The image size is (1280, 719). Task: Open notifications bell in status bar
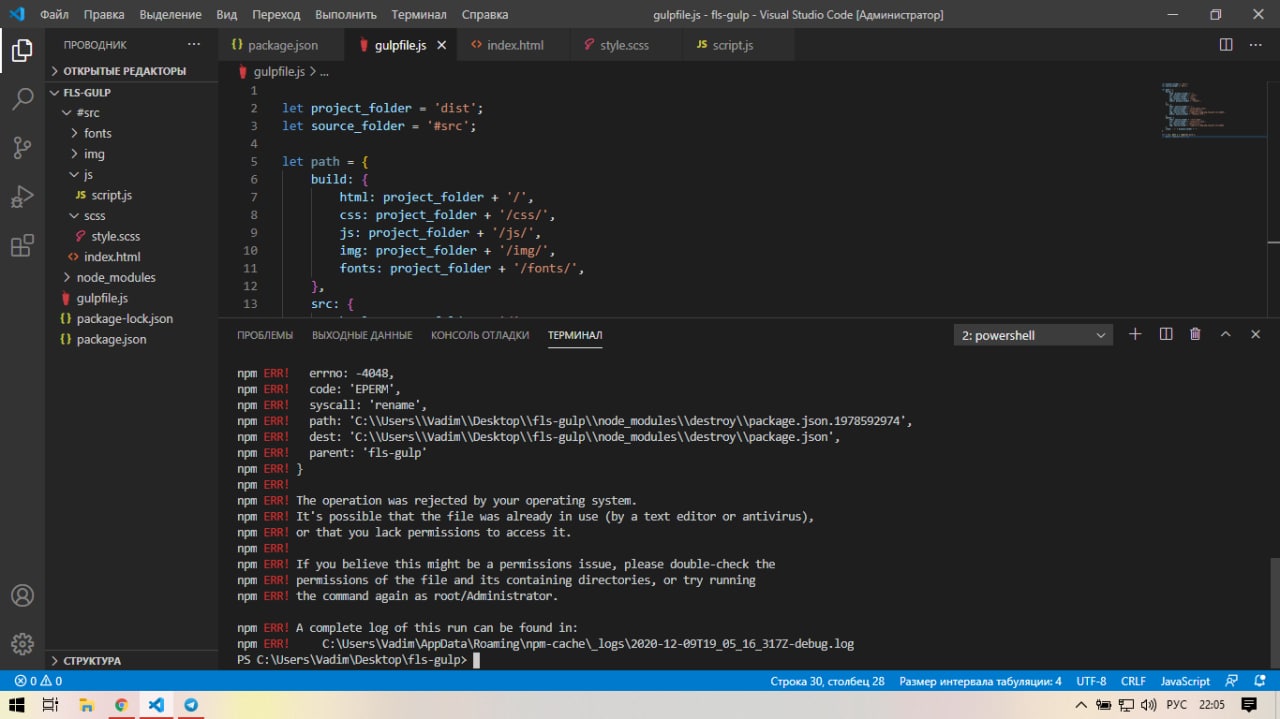pyautogui.click(x=1258, y=681)
